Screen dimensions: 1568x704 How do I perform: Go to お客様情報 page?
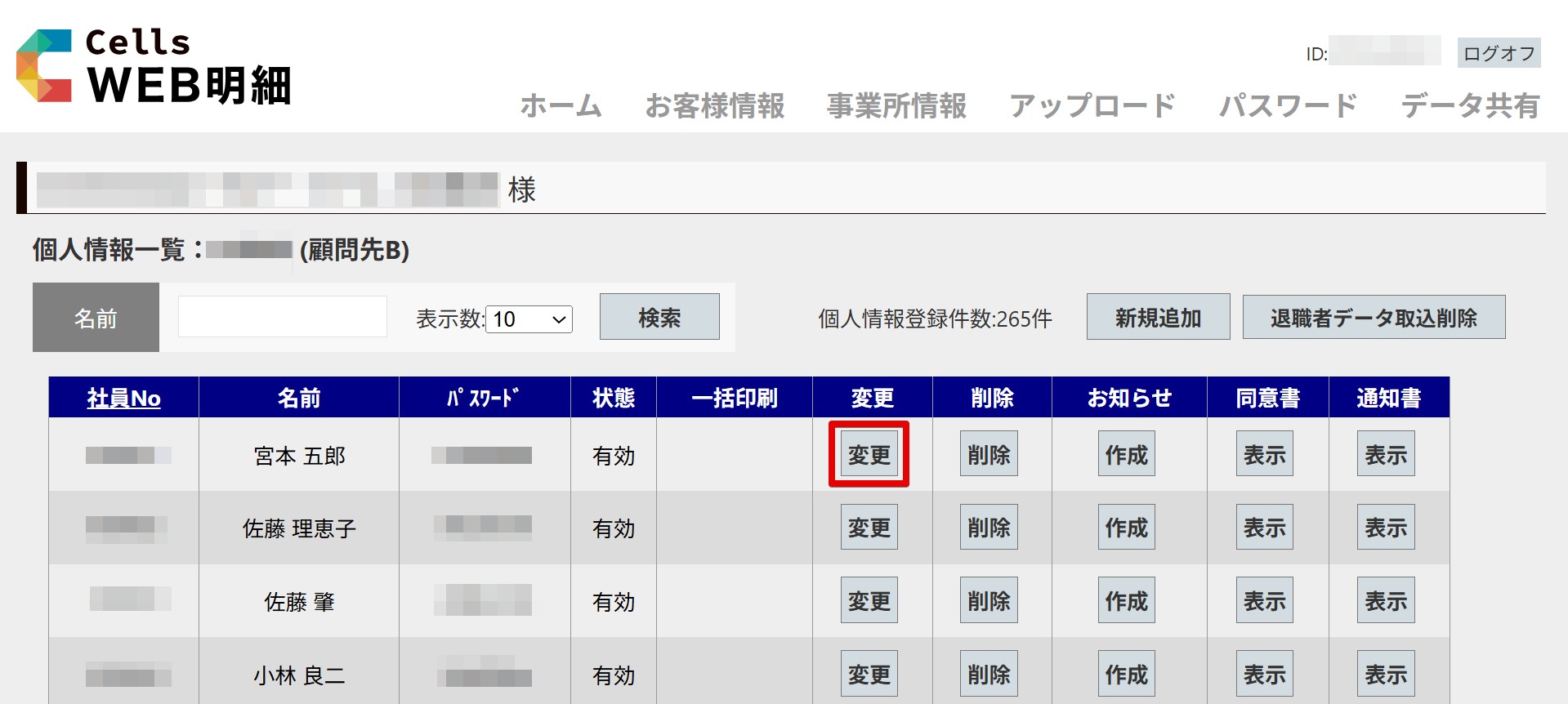[x=714, y=106]
